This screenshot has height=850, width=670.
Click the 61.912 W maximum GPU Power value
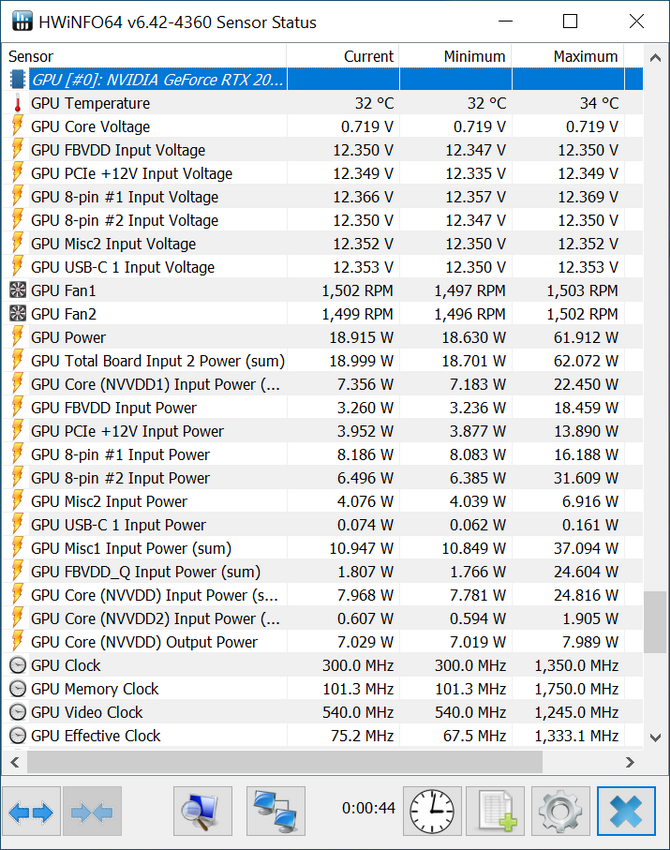586,337
